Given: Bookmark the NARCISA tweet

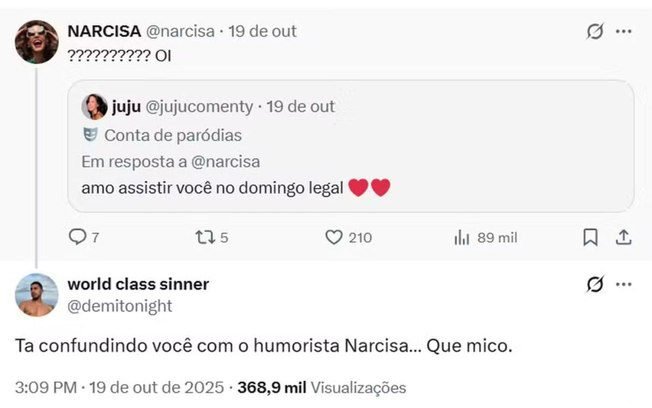Looking at the screenshot, I should point(590,237).
